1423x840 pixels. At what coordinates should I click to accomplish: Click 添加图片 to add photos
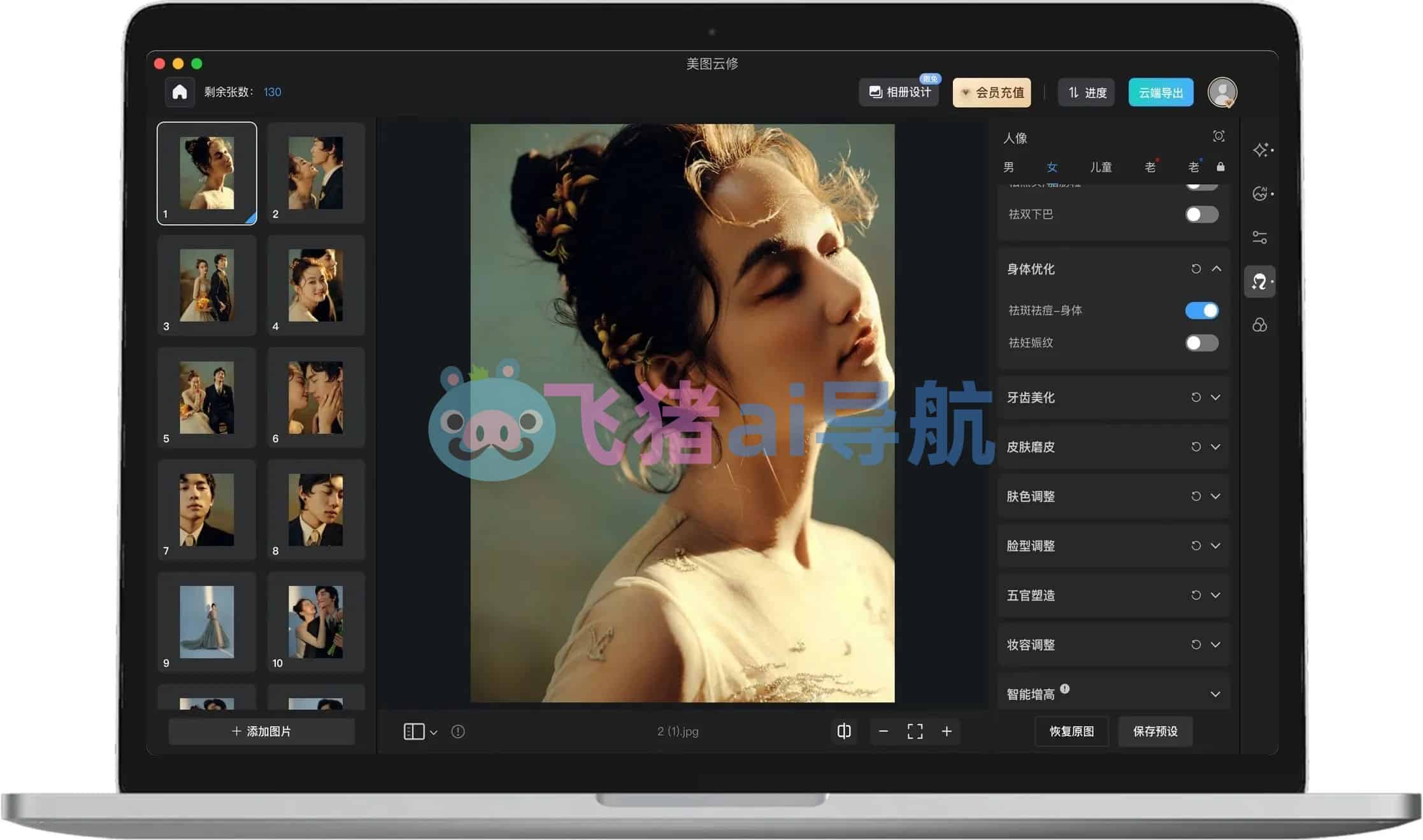tap(262, 731)
